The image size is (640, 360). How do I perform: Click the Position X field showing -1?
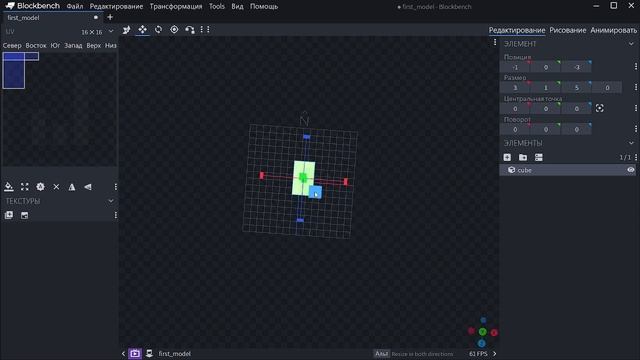(x=515, y=67)
